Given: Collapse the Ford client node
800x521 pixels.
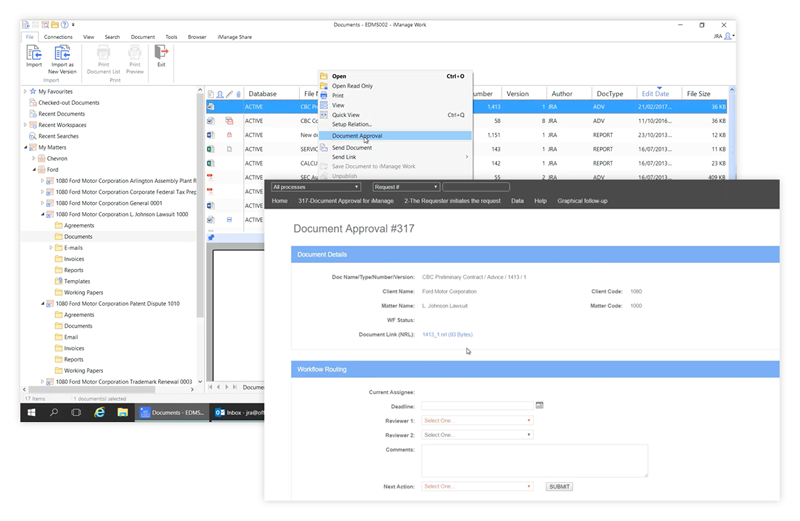Looking at the screenshot, I should coord(34,170).
